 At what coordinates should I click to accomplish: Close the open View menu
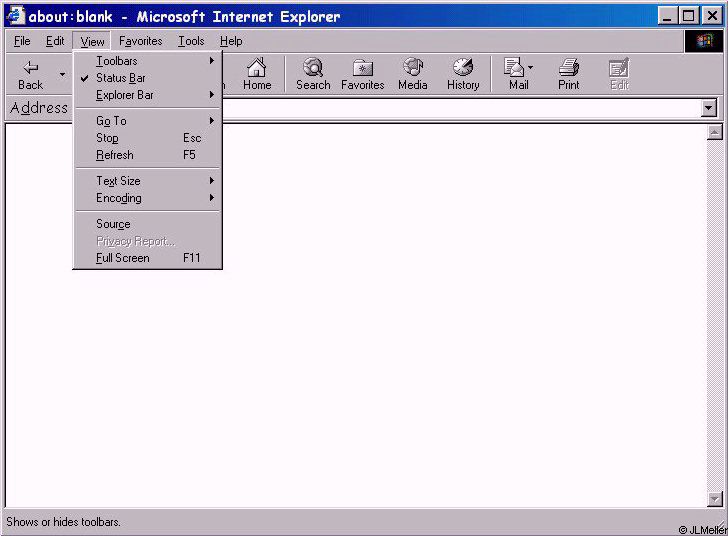(92, 41)
